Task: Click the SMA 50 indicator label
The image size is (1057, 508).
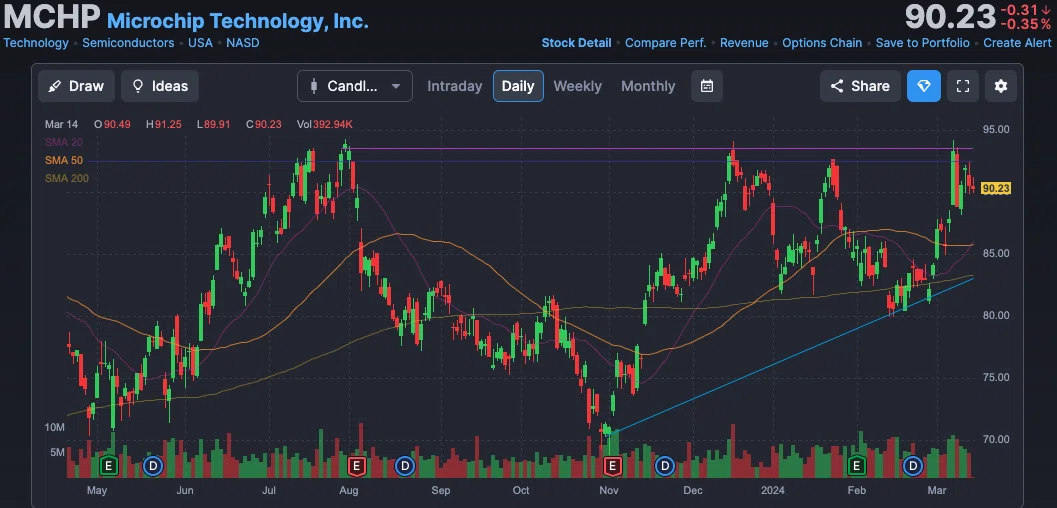Action: coord(63,160)
